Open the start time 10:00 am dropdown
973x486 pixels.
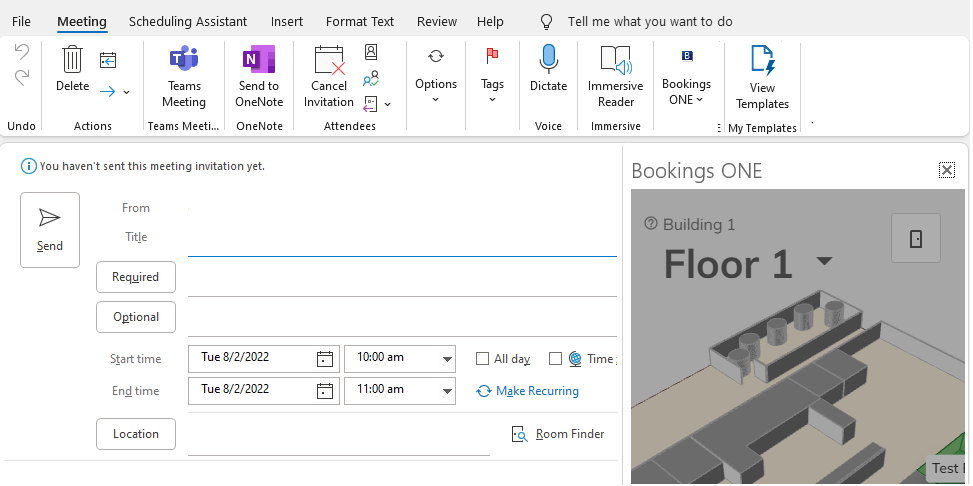(446, 359)
